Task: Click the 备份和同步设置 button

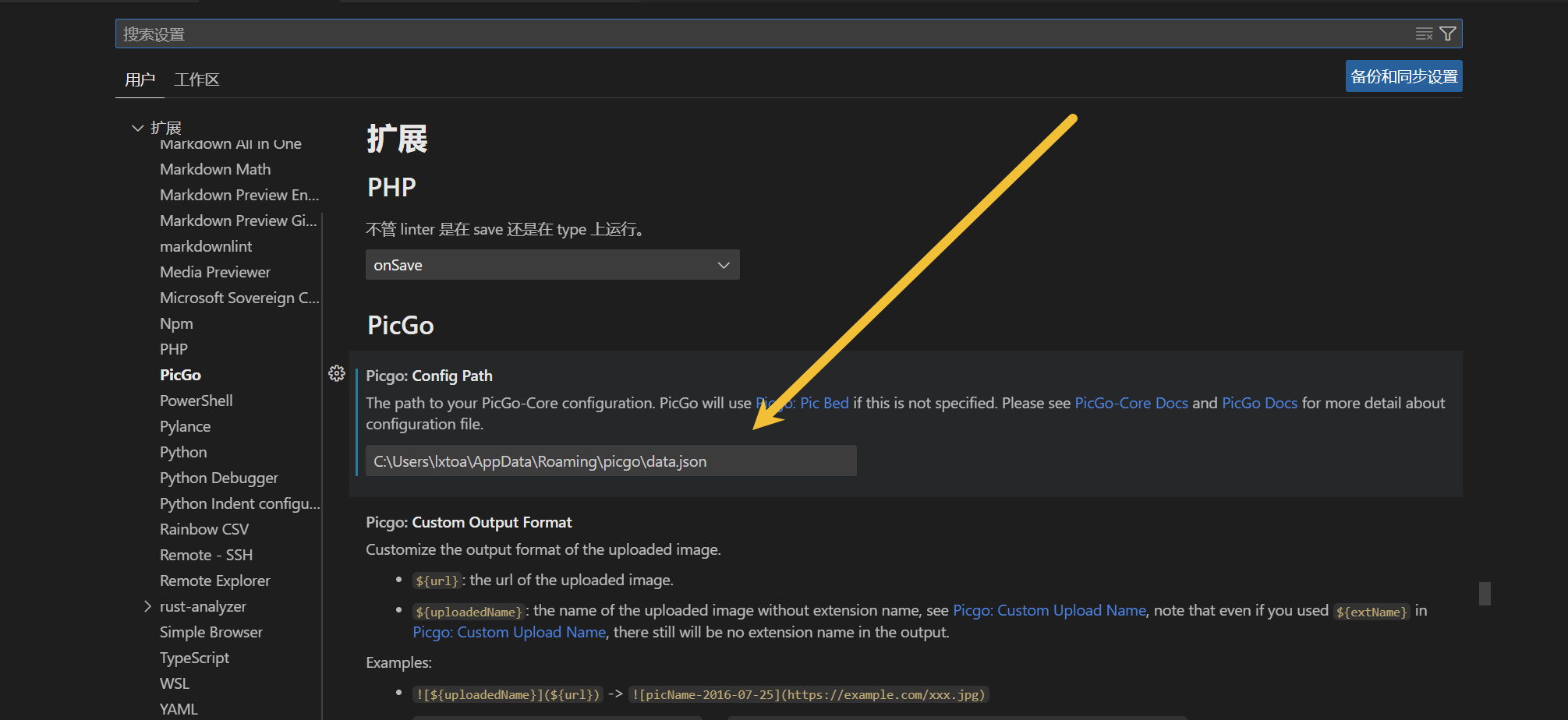Action: tap(1403, 76)
